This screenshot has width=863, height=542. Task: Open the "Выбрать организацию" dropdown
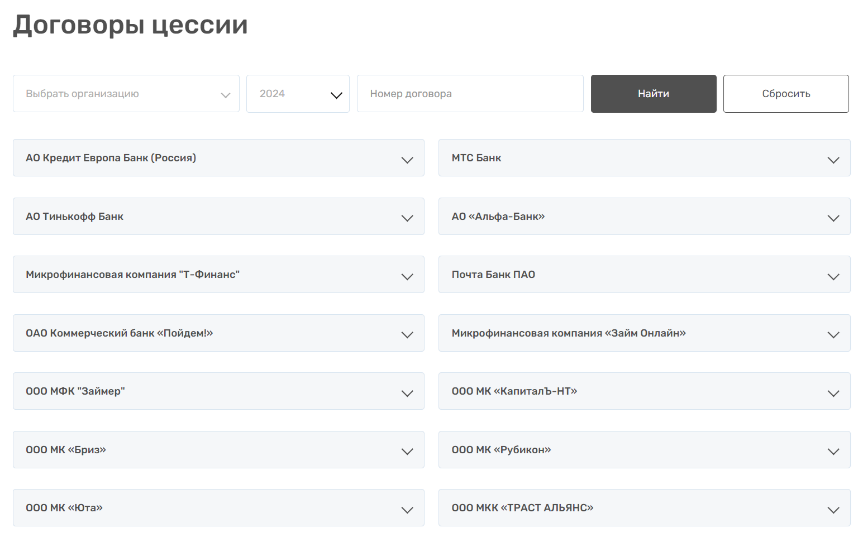pos(126,94)
